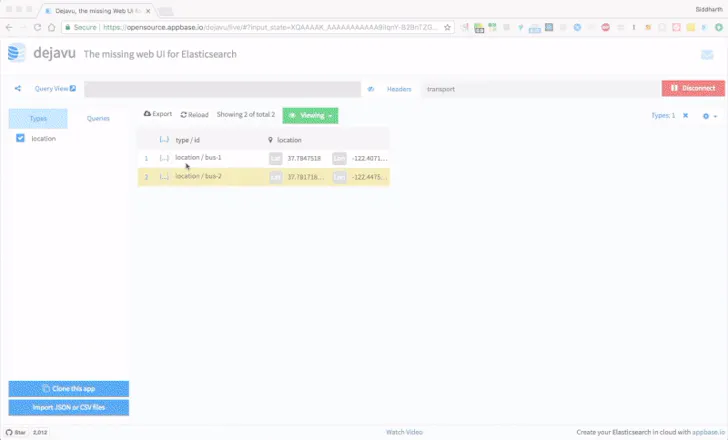Open the green Viewing mode dropdown
728x440 pixels.
310,116
